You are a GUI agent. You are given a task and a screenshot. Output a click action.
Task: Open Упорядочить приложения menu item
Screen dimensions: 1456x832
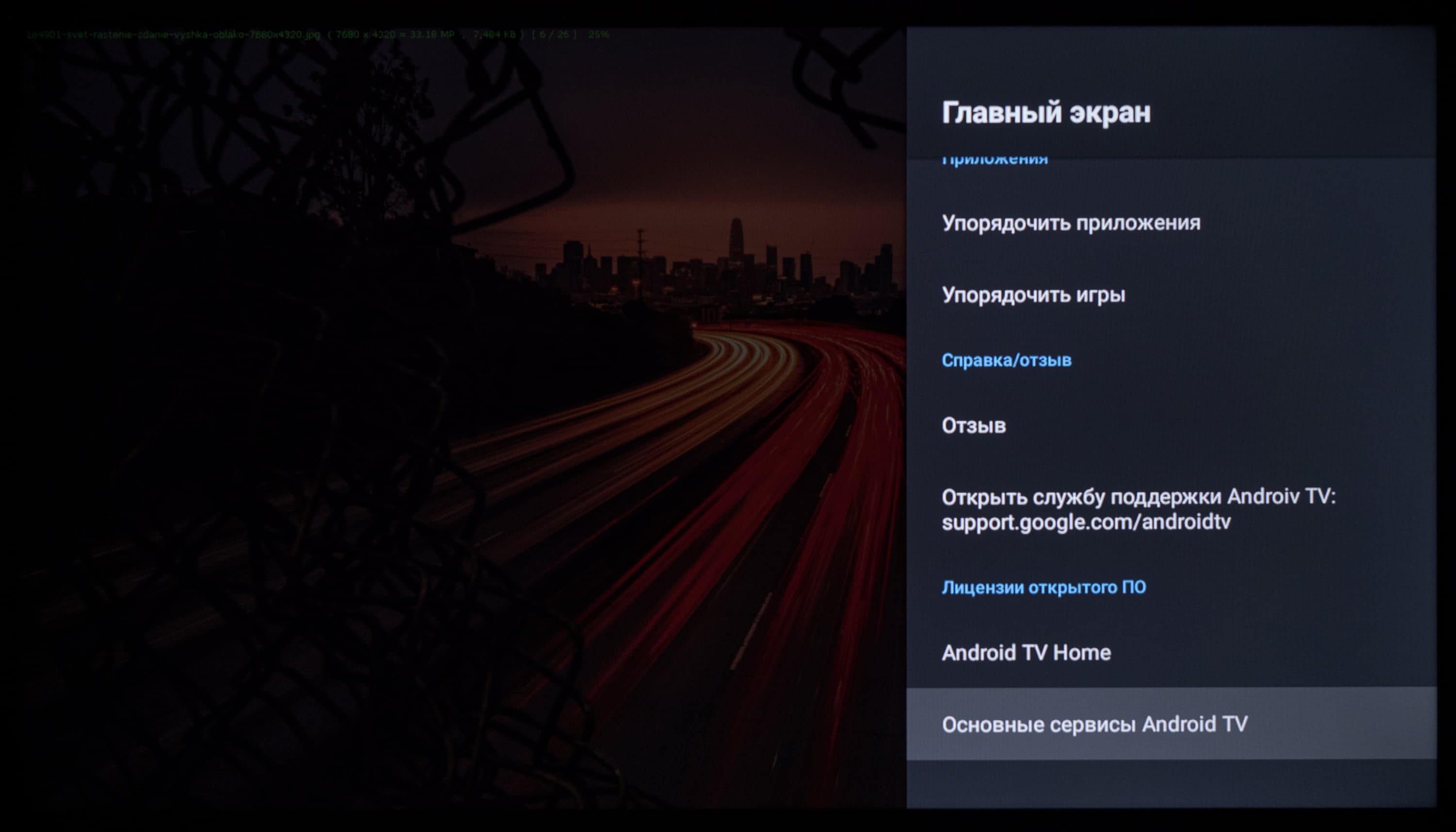pos(1070,223)
